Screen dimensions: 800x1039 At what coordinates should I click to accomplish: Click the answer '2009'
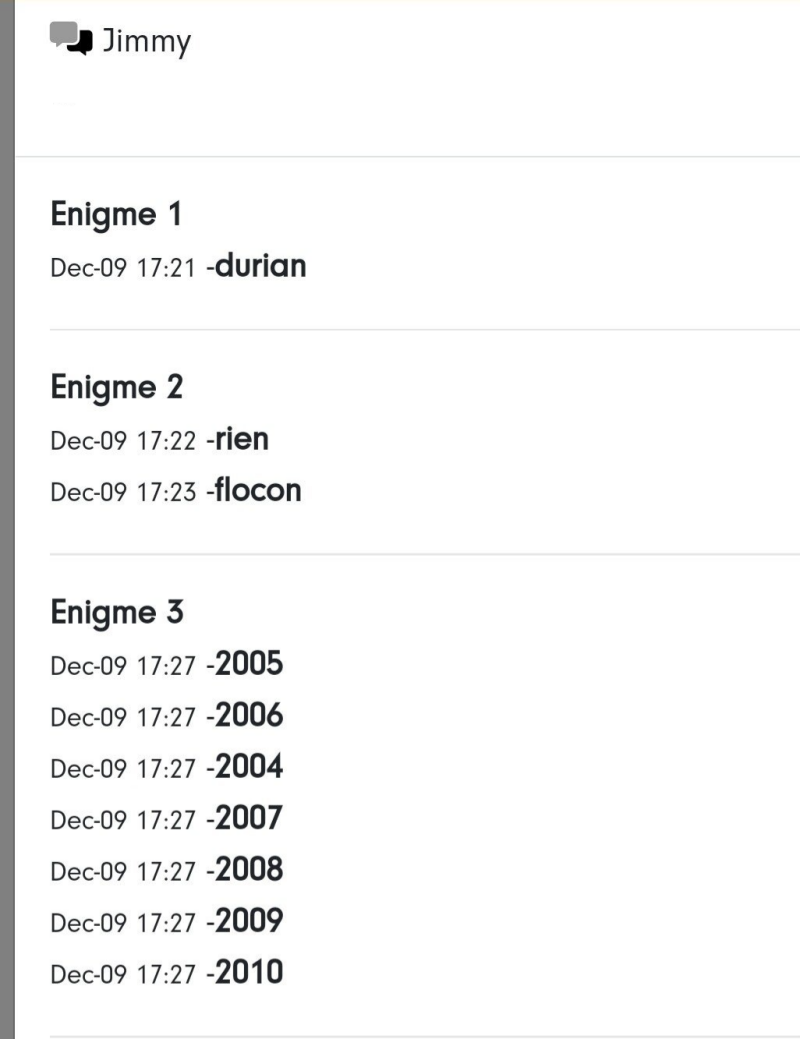coord(249,921)
